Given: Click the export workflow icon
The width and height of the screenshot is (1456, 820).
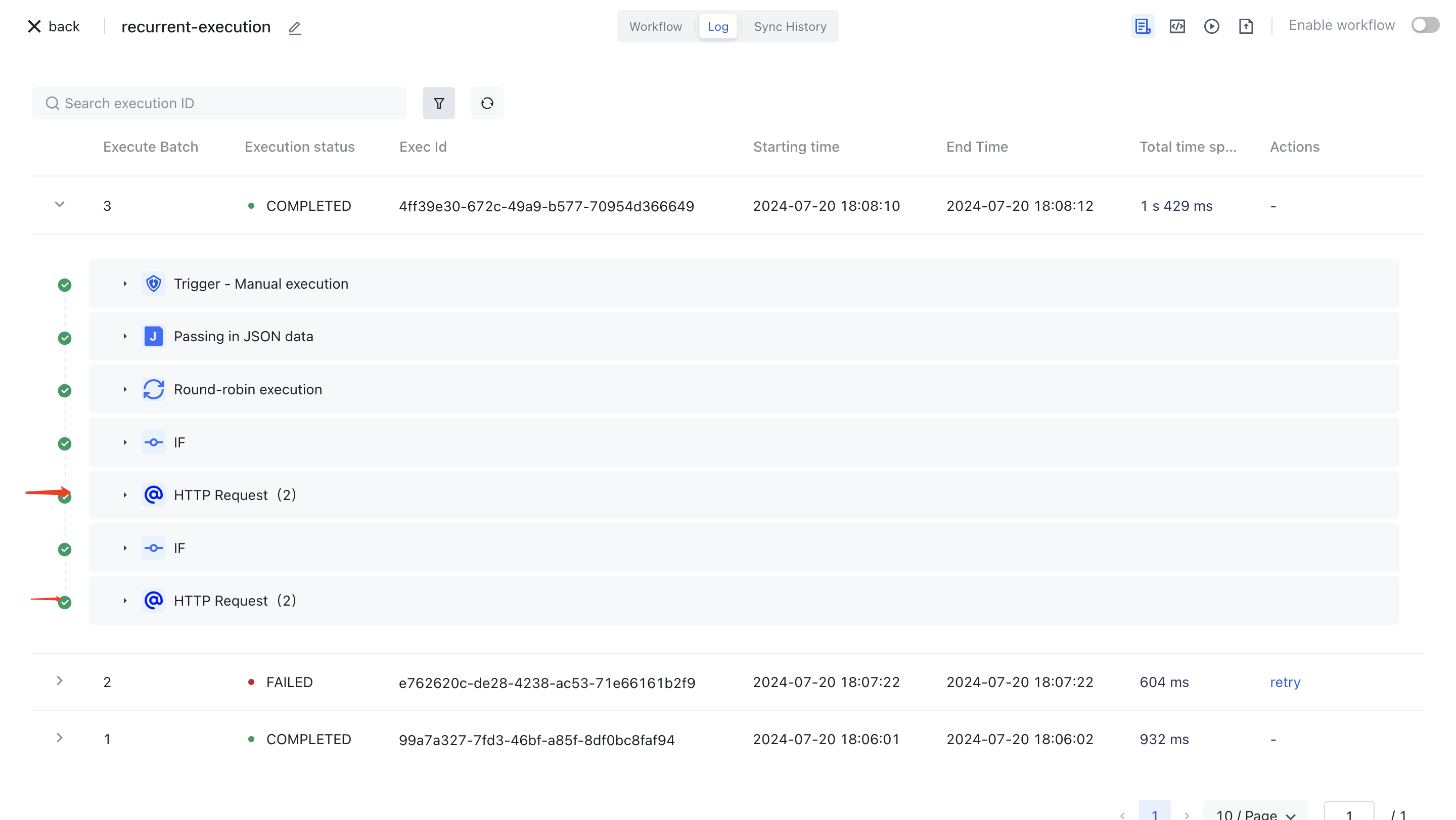Looking at the screenshot, I should click(x=1247, y=26).
